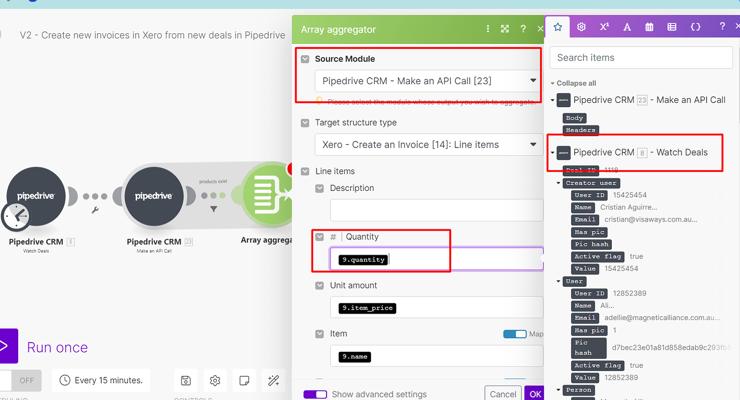Viewport: 740px width, 400px height.
Task: Collapse the User node
Action: point(558,281)
